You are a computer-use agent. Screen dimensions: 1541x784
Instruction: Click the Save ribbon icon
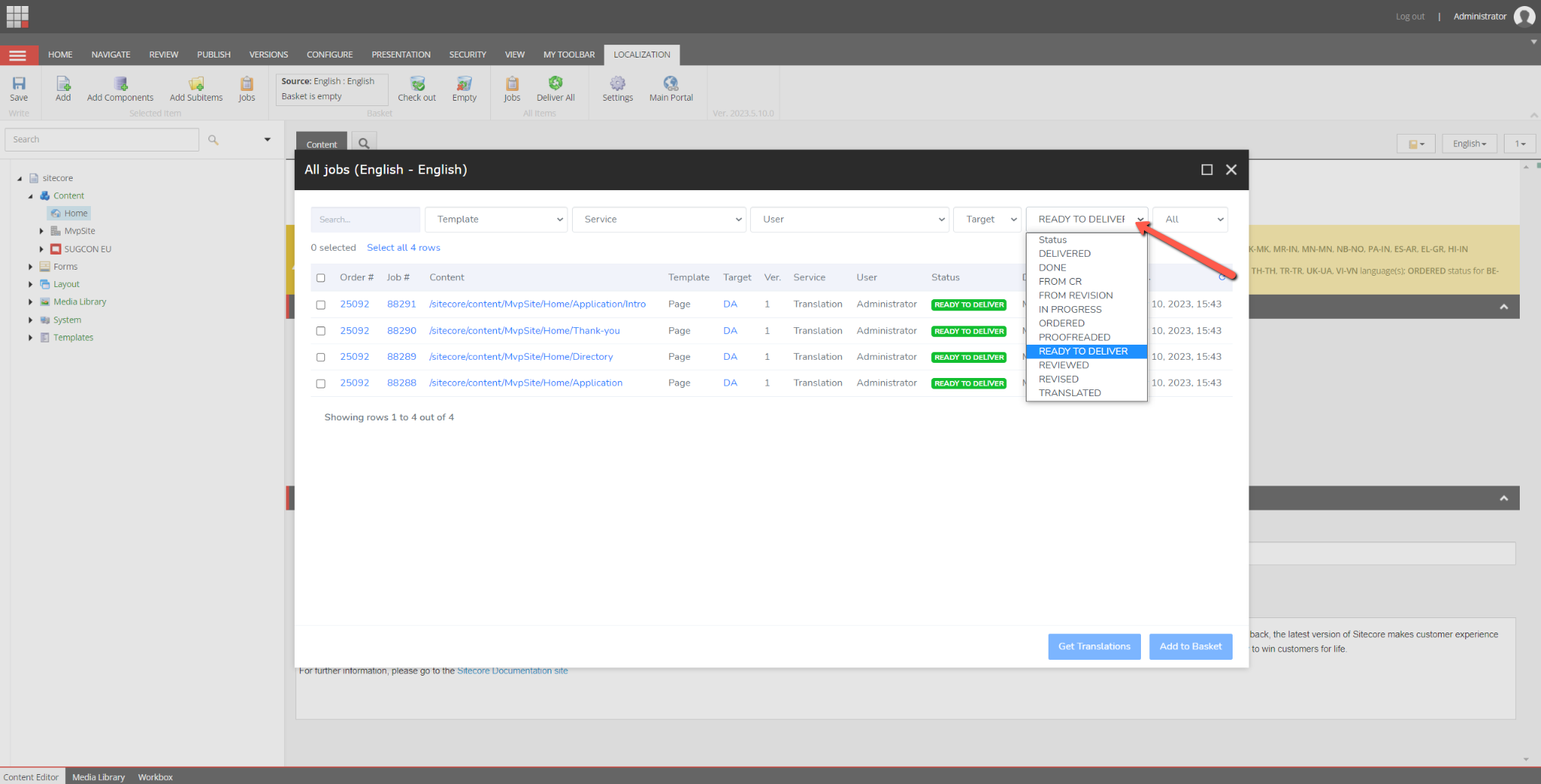click(19, 89)
